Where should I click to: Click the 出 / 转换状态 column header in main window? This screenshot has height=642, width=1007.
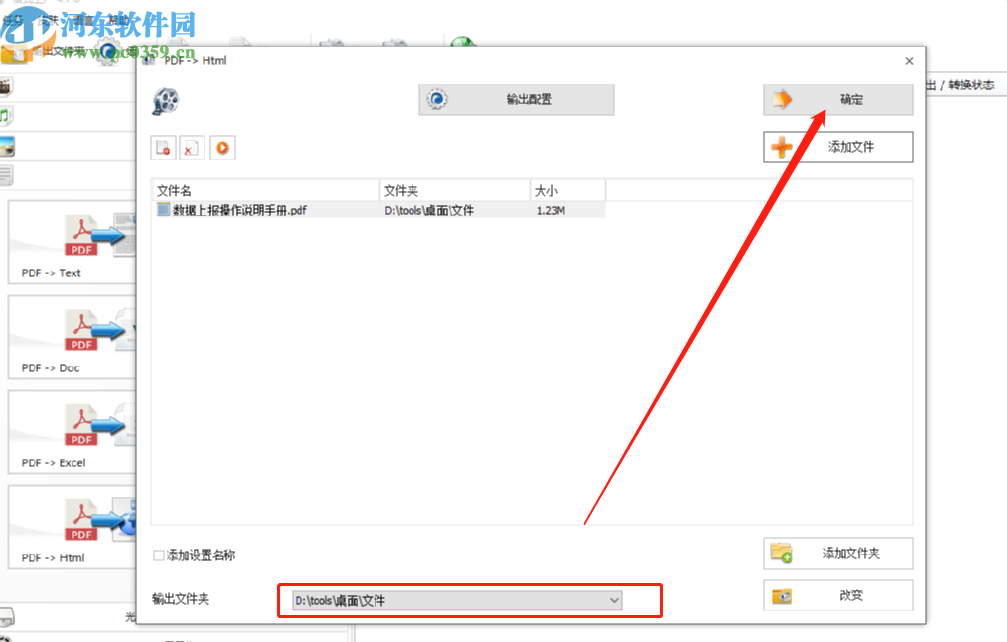tap(959, 85)
